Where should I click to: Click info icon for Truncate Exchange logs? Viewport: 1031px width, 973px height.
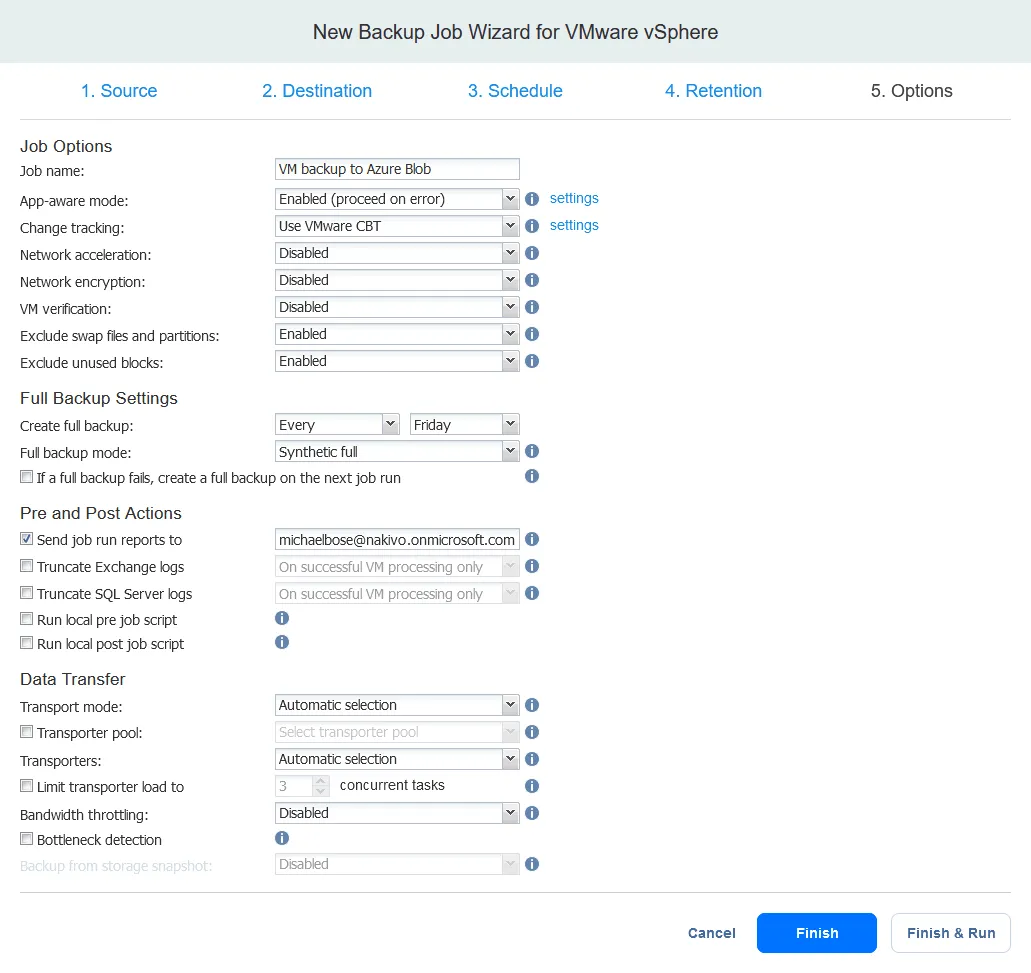click(x=532, y=567)
